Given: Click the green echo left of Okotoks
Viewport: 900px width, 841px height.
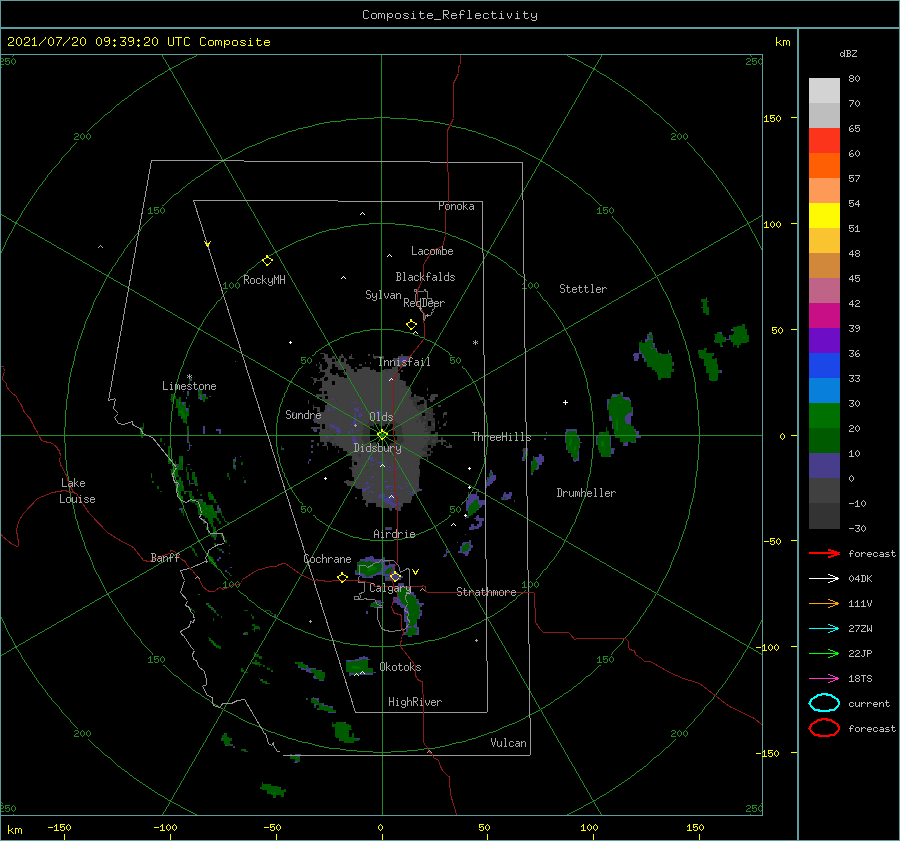Looking at the screenshot, I should (359, 666).
